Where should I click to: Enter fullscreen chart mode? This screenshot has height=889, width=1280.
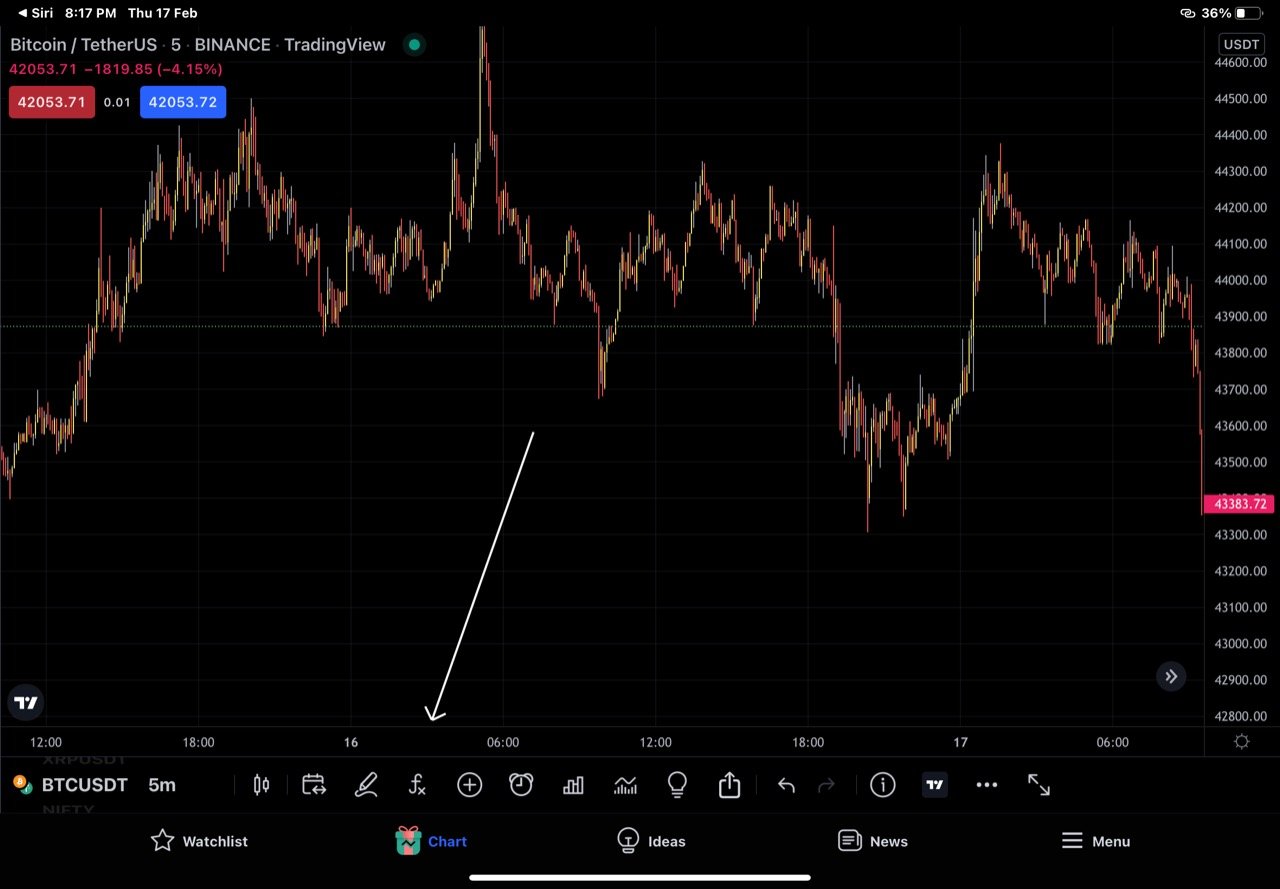click(1039, 785)
